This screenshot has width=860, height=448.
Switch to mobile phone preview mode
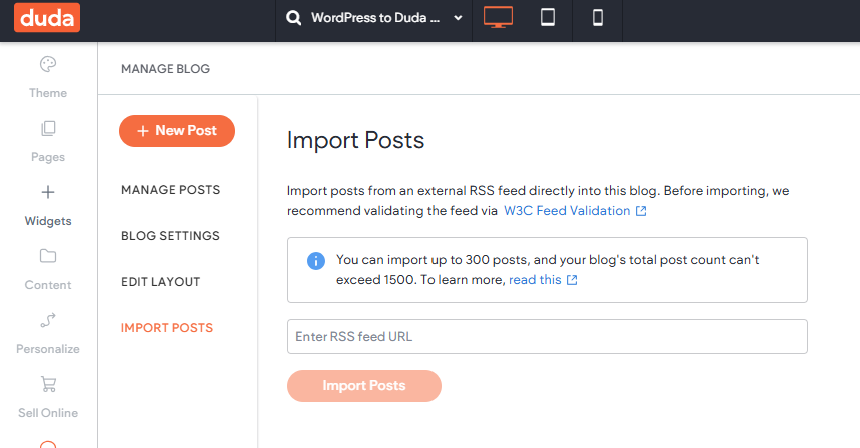(x=598, y=18)
